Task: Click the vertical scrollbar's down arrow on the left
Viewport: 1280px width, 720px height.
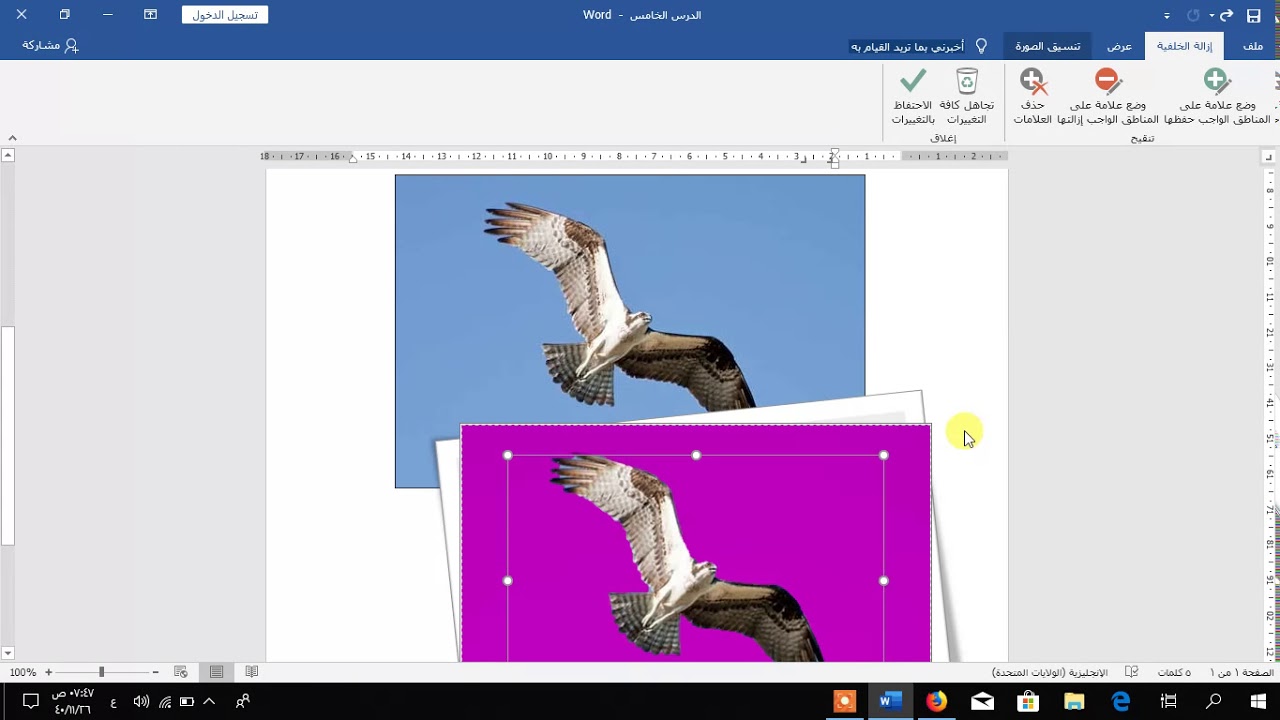Action: coord(8,654)
